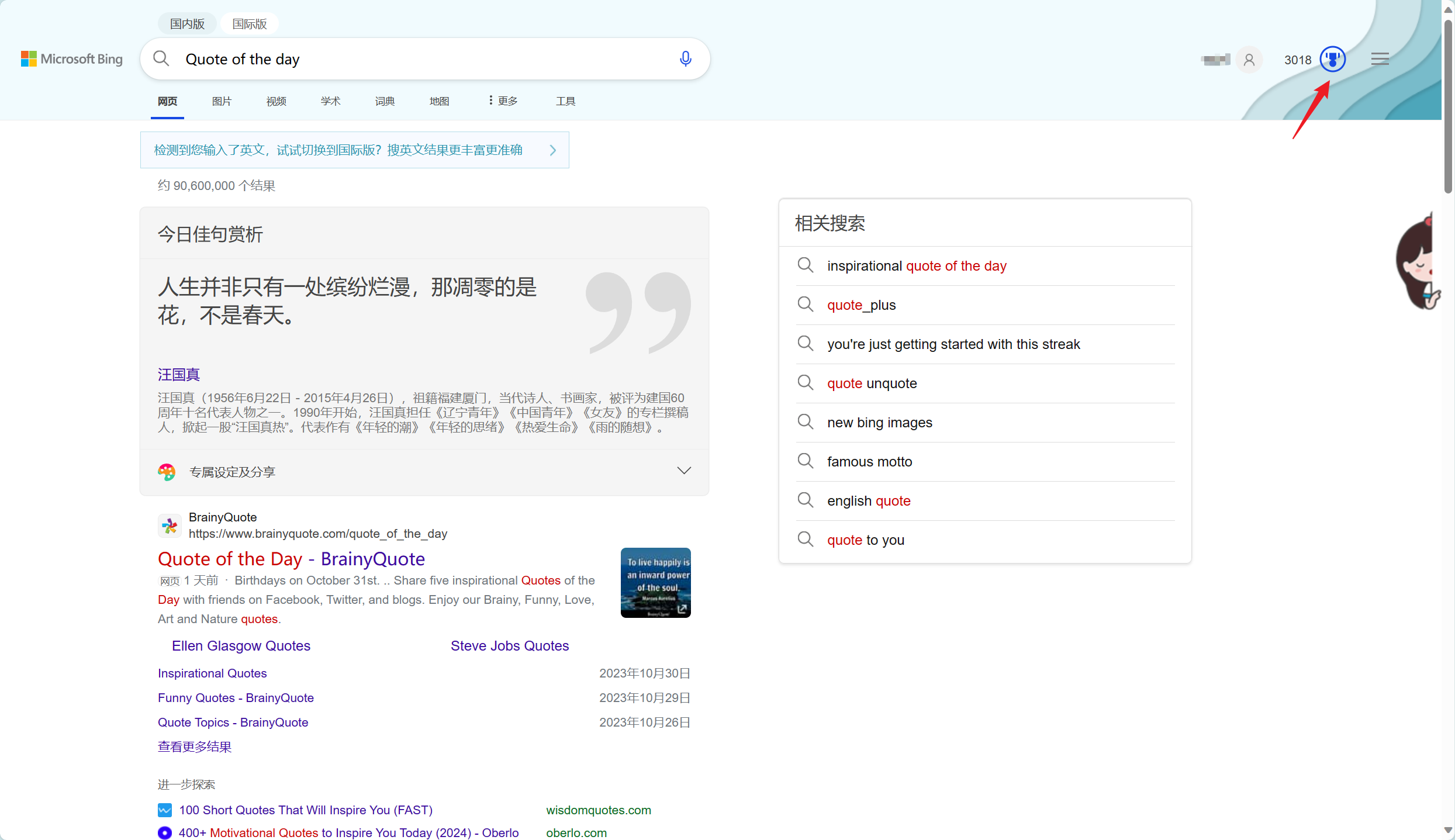This screenshot has height=840, width=1455.
Task: Expand the 专属设定及分享 section chevron
Action: (x=683, y=471)
